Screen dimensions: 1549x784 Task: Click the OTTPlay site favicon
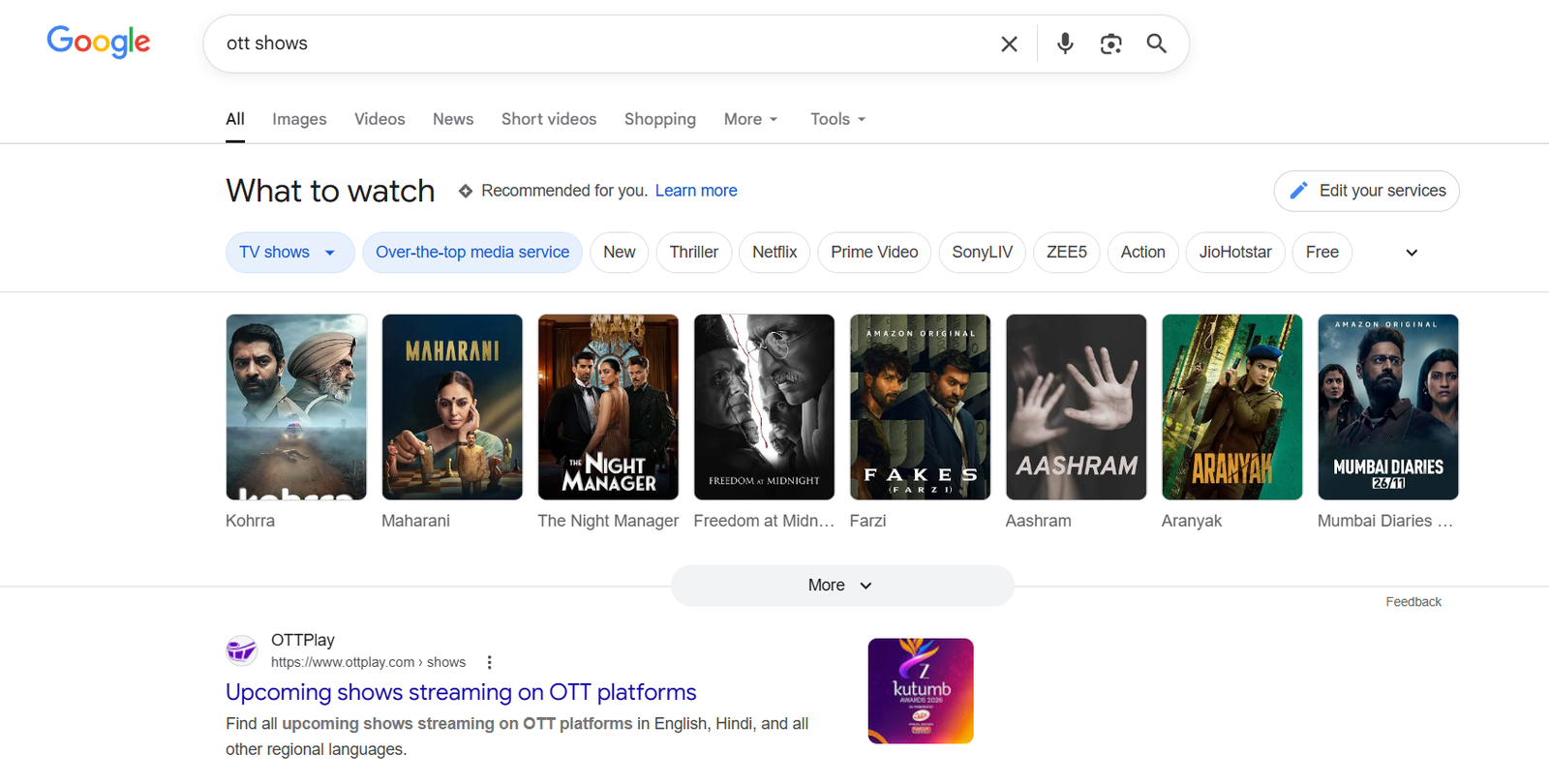241,650
